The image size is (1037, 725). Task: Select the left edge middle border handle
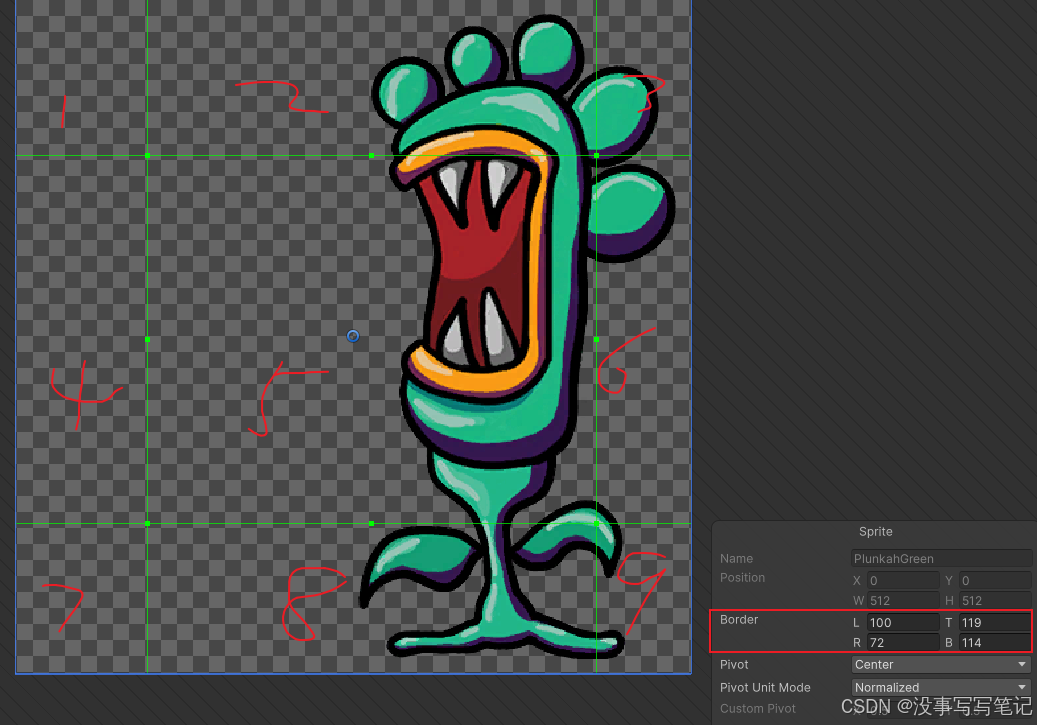point(147,339)
